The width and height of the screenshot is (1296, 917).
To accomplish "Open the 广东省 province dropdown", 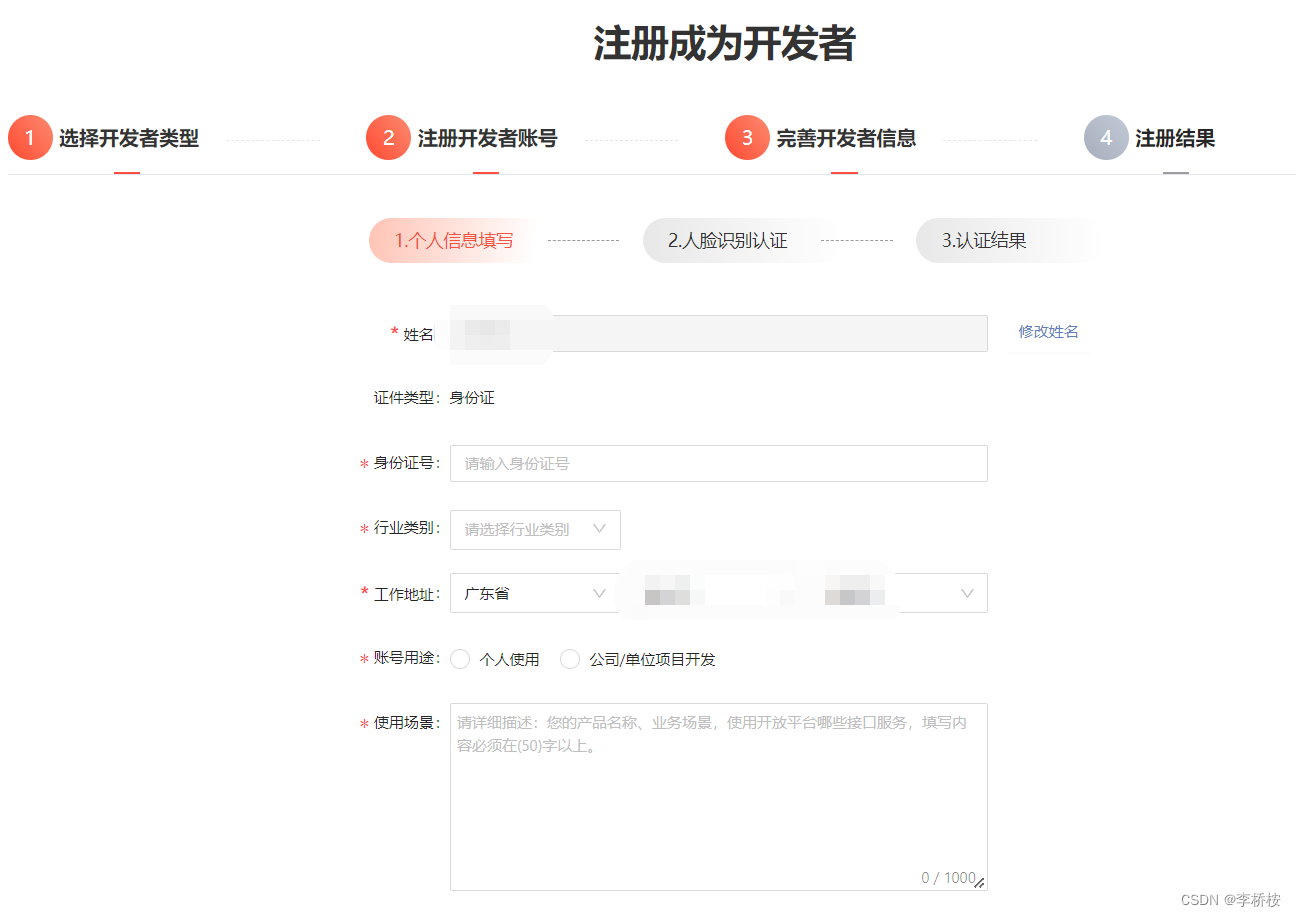I will coord(535,593).
